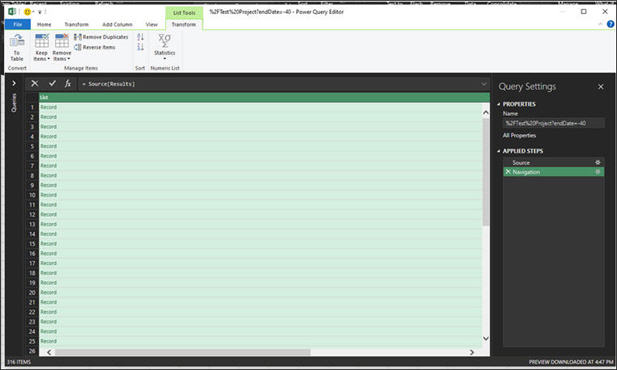Expand the Queries pane arrow
The width and height of the screenshot is (617, 370).
click(14, 83)
